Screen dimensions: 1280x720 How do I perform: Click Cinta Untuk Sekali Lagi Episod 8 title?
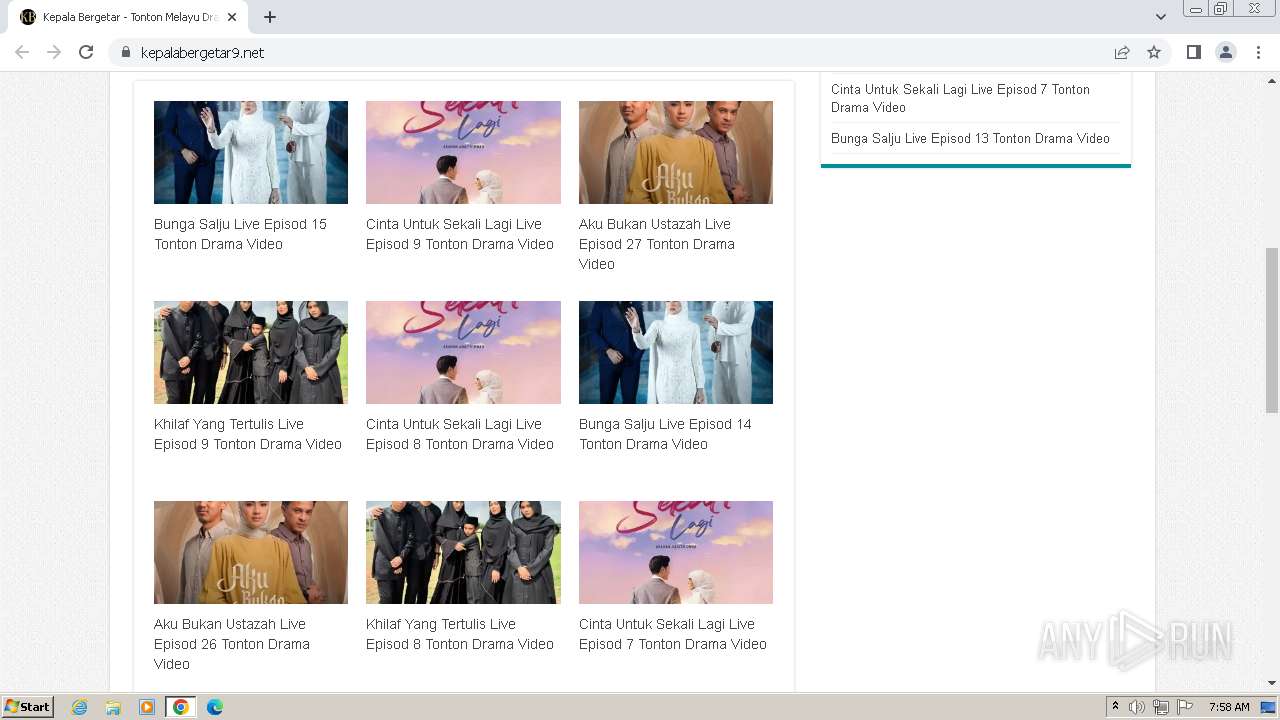point(460,434)
